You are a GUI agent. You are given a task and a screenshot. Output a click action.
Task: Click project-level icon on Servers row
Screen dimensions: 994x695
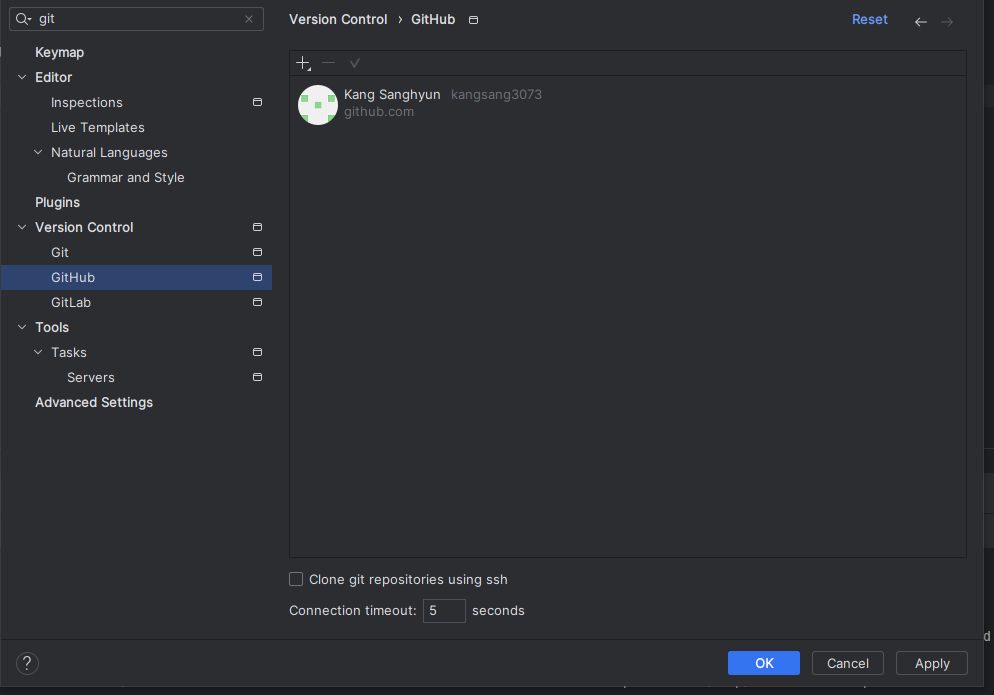[x=257, y=377]
